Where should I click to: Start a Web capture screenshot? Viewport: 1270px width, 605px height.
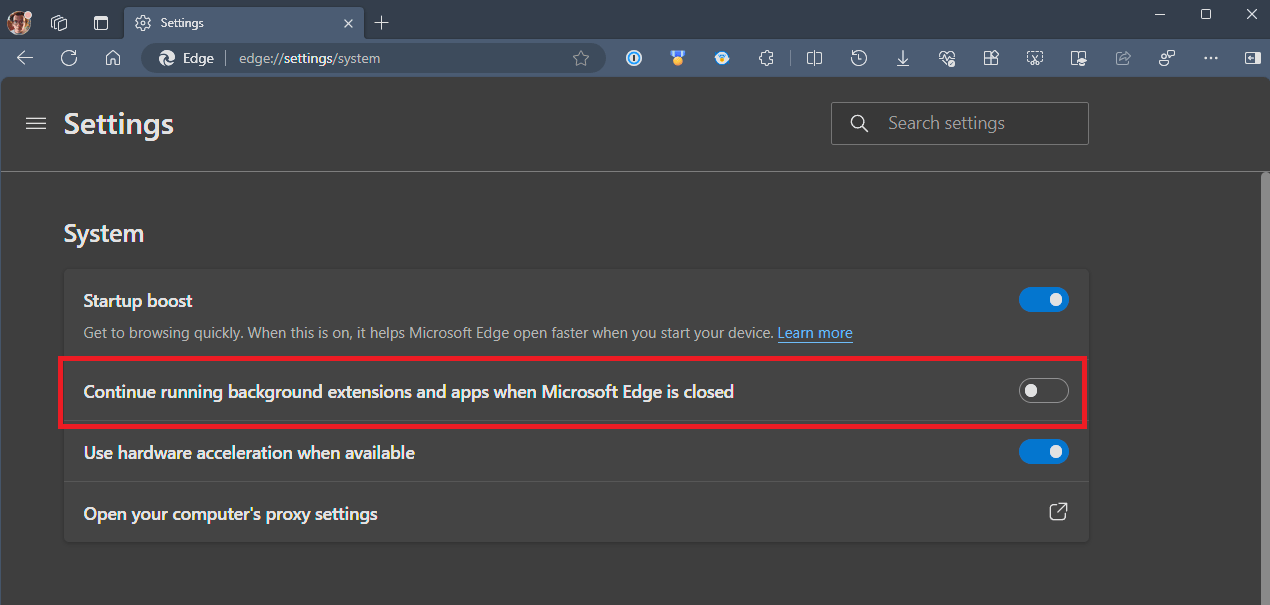coord(1034,58)
